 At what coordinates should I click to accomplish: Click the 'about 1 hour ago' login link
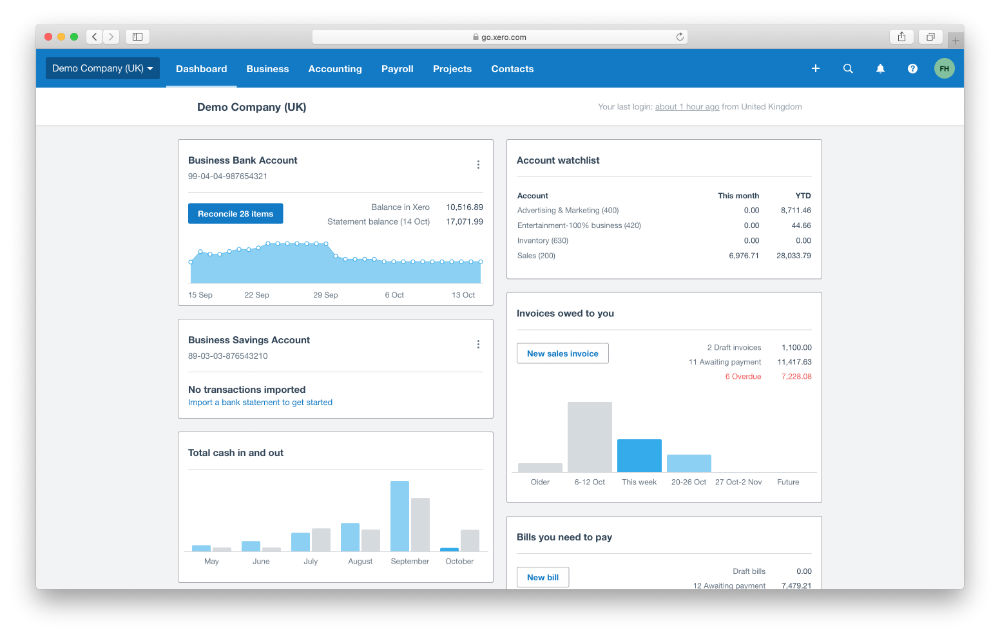point(687,107)
